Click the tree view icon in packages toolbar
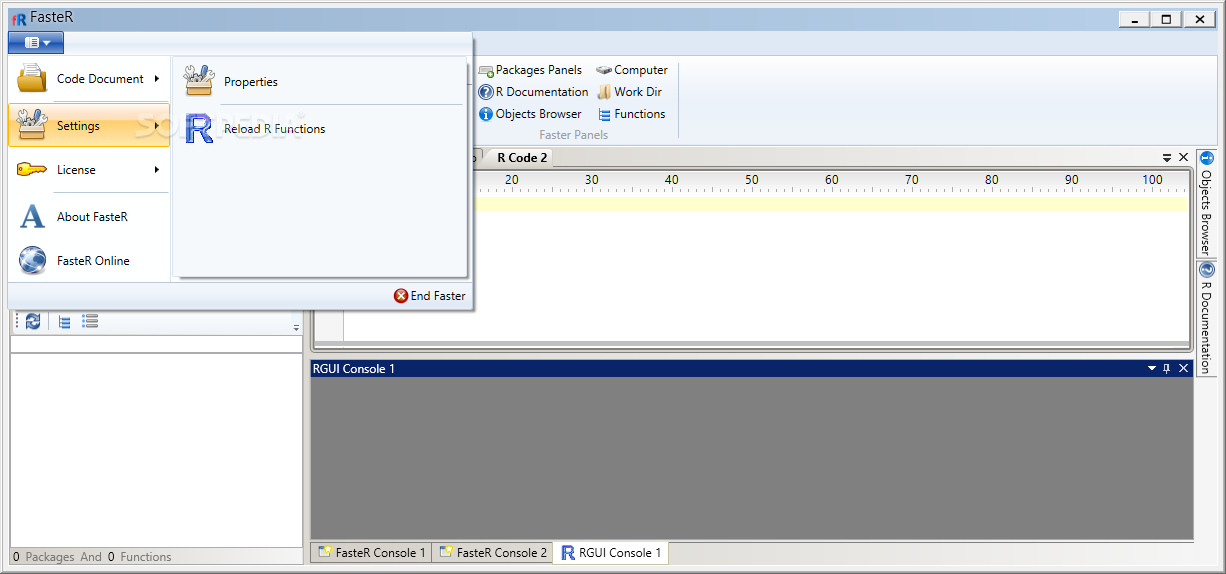 coord(64,321)
